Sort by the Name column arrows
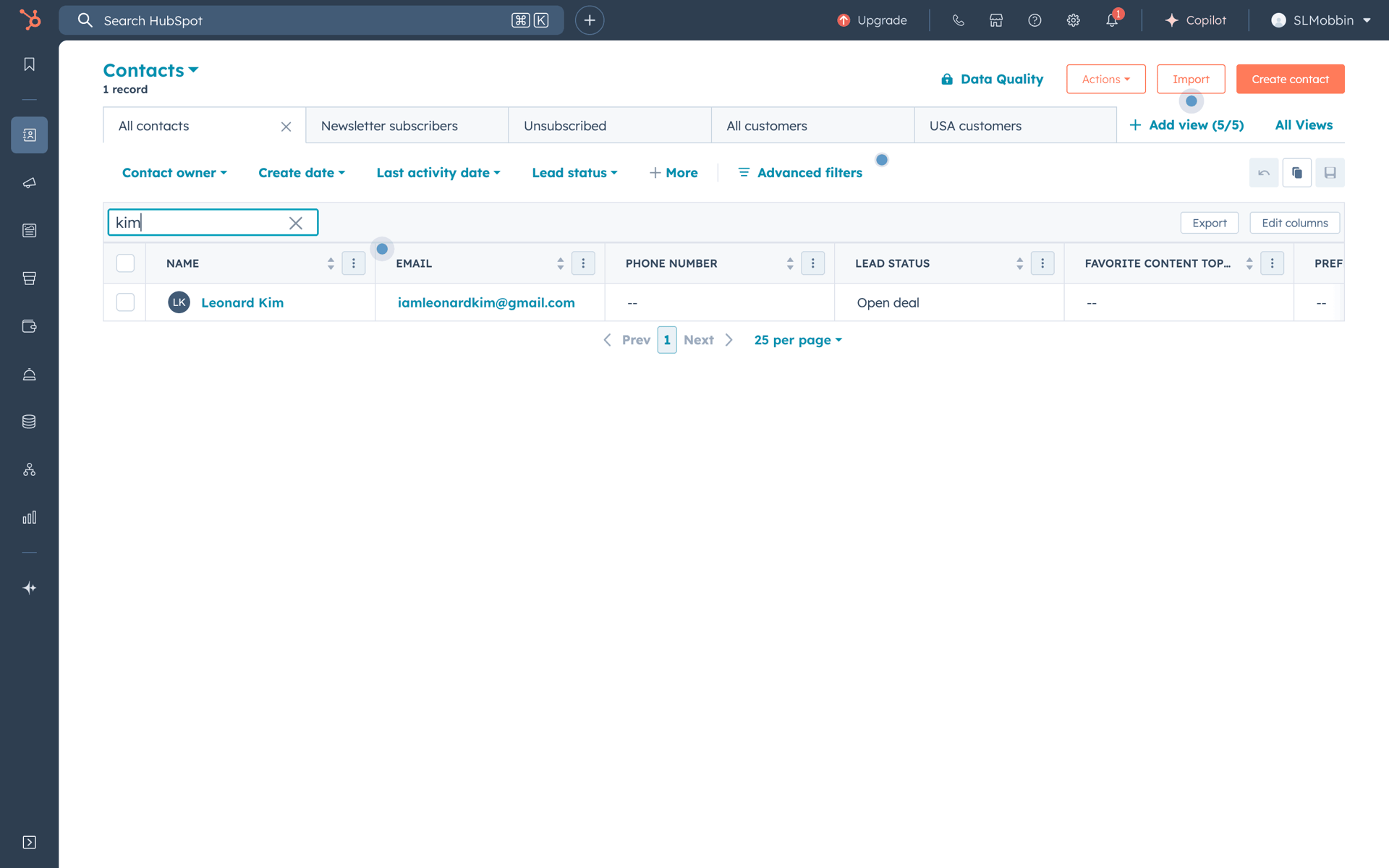Screen dimensions: 1389x868 point(331,263)
